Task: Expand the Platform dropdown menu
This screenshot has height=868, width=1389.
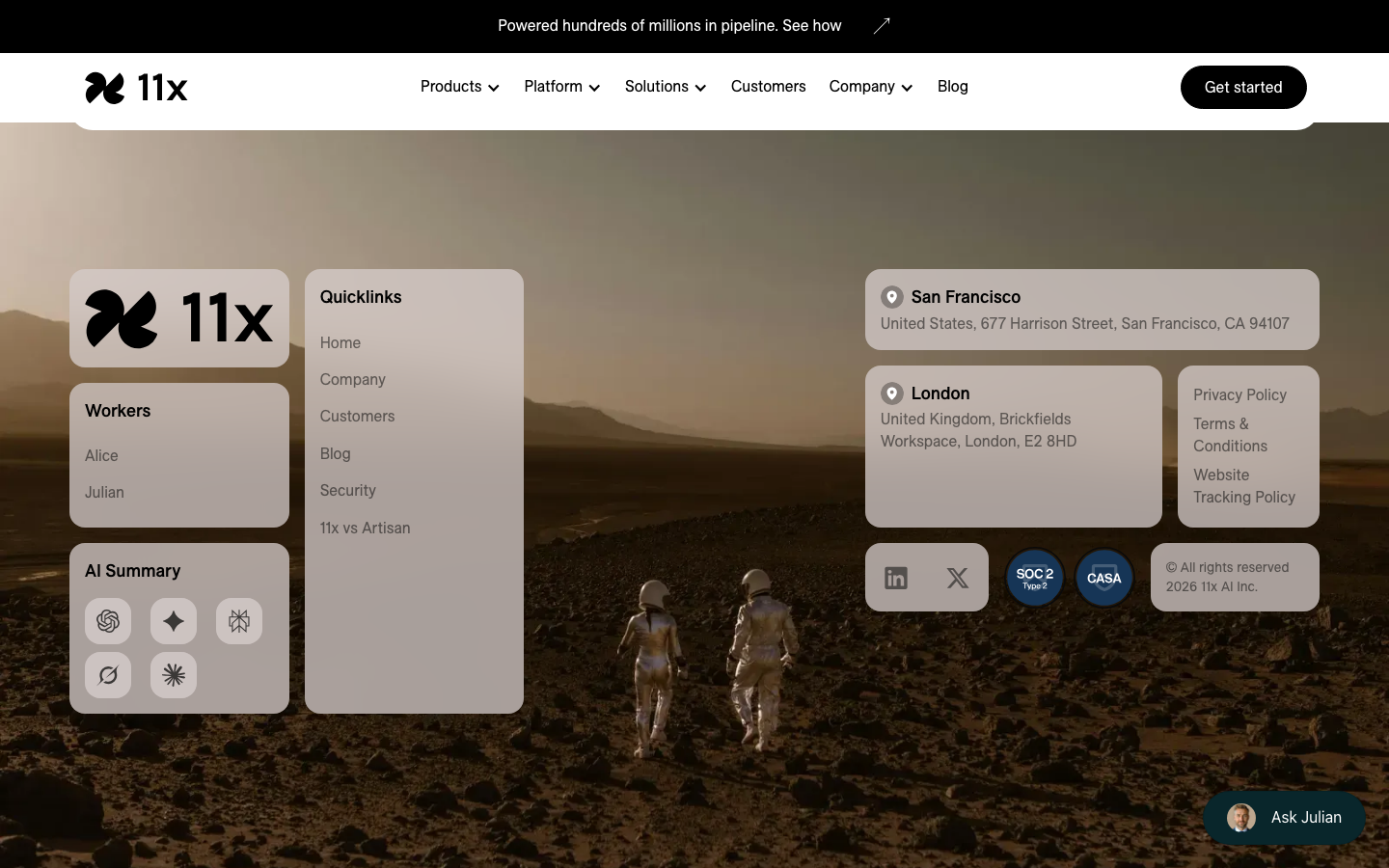Action: point(562,87)
